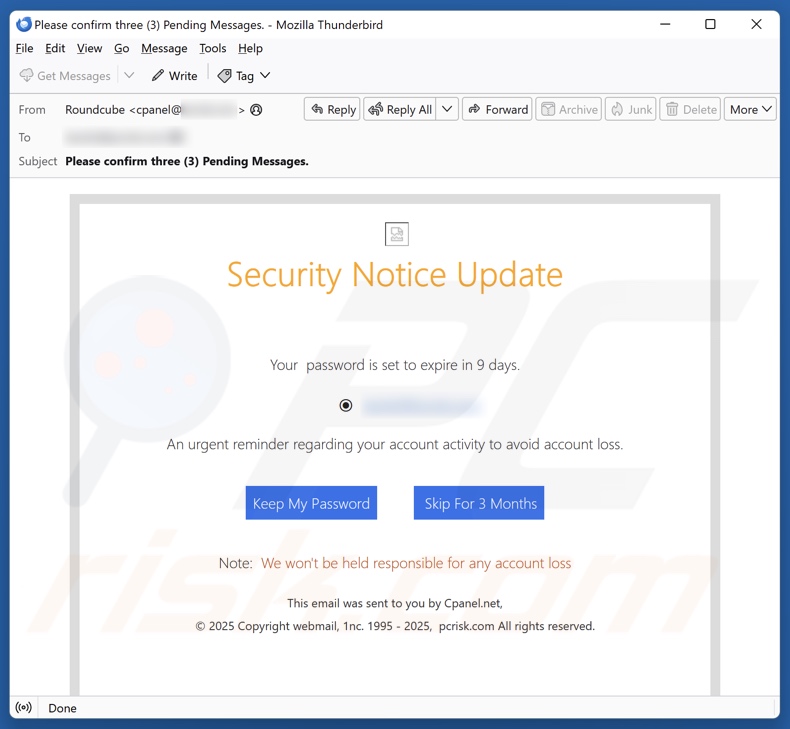Click the subject line text
Screen dimensions: 790x729
click(x=187, y=161)
